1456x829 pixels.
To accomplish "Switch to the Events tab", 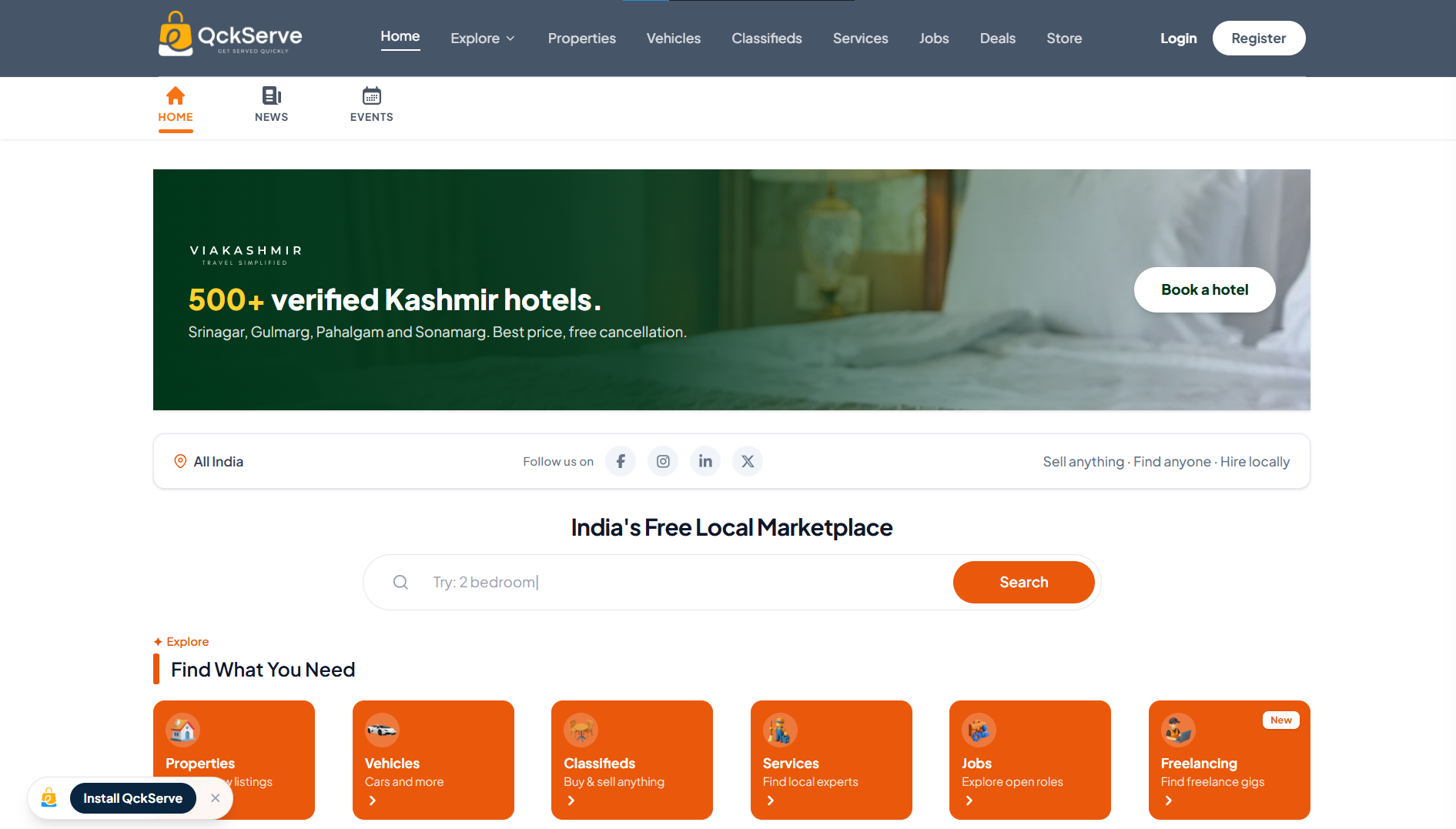I will [x=372, y=105].
